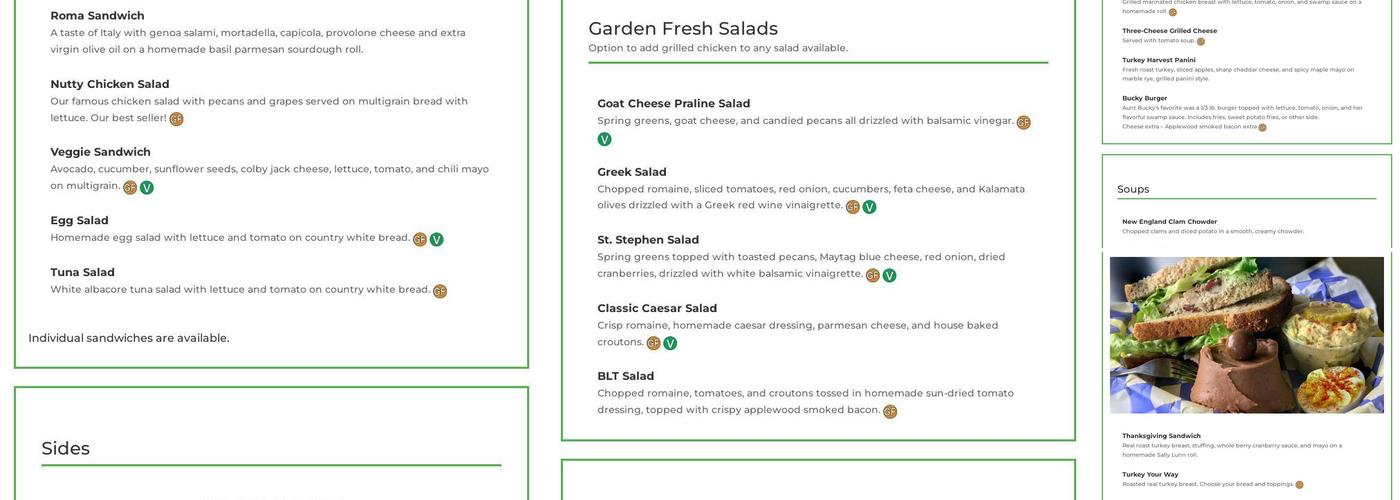Click GF icon on Egg Salad item
The width and height of the screenshot is (1400, 500).
(420, 239)
